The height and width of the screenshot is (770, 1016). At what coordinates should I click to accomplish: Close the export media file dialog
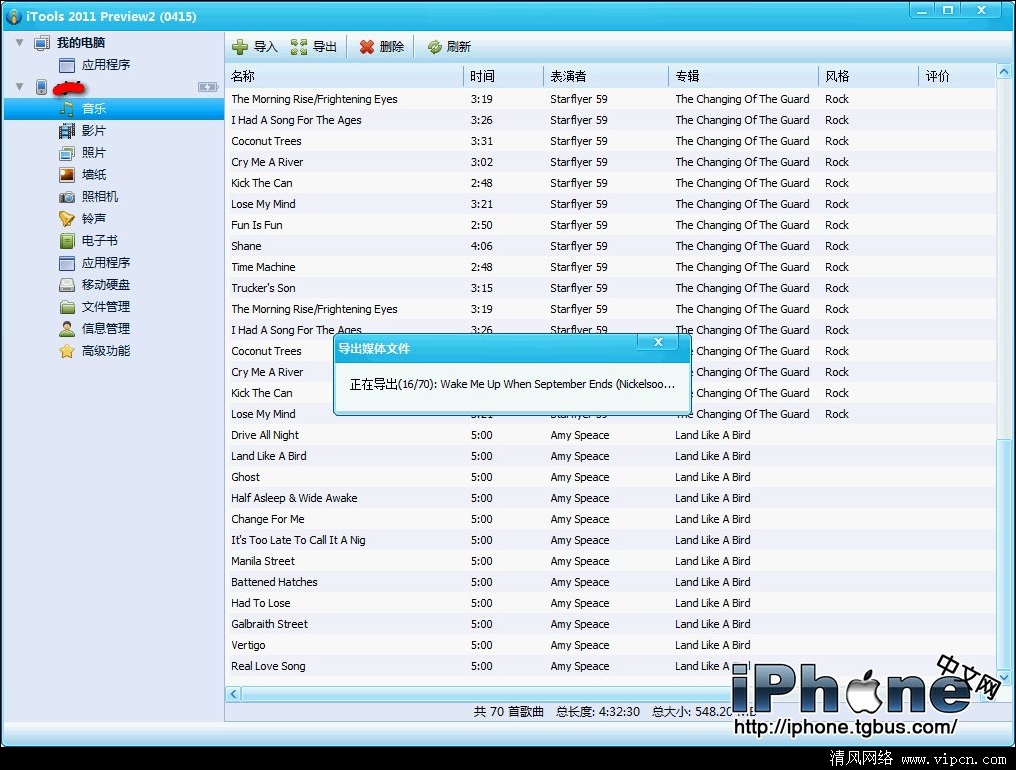(658, 342)
